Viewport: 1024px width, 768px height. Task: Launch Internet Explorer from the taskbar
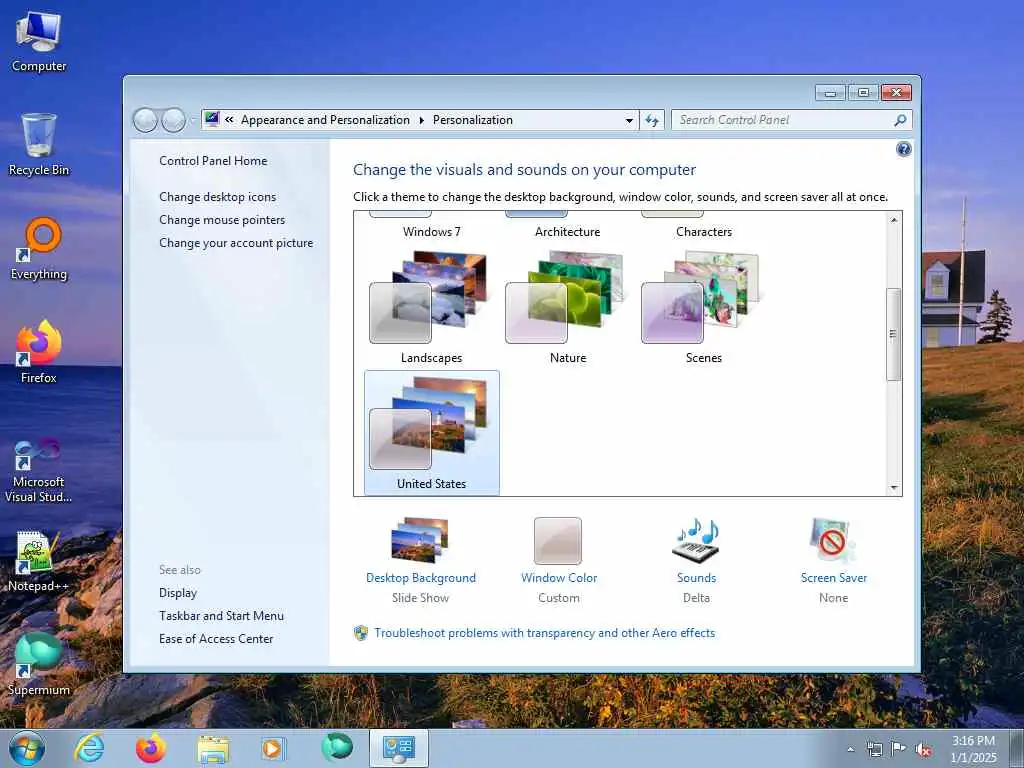tap(89, 748)
